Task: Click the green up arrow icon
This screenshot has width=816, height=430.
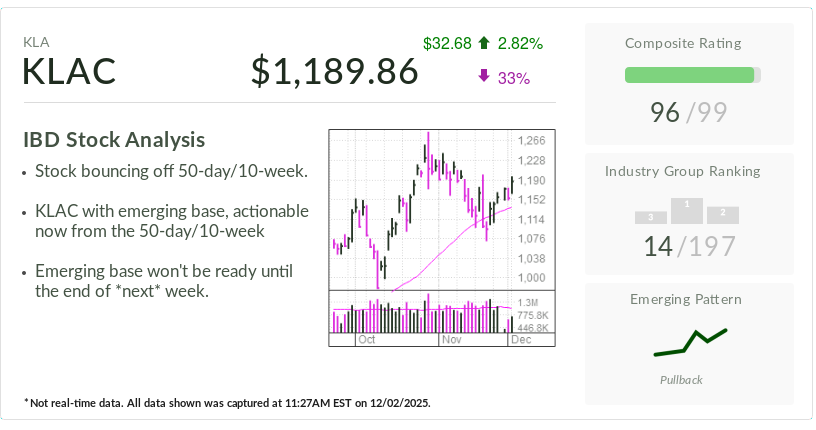Action: coord(484,43)
